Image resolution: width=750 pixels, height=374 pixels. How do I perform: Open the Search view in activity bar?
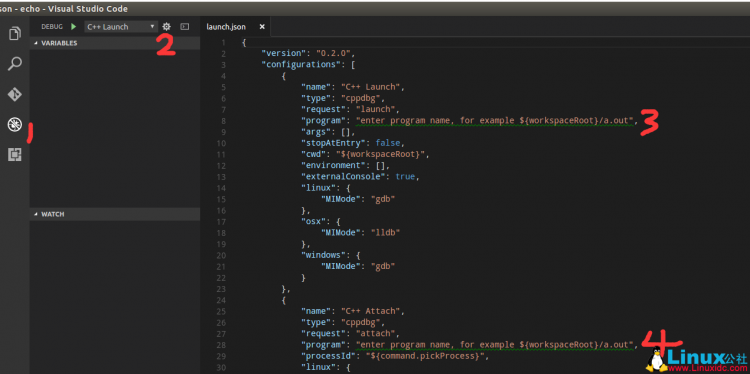click(x=15, y=64)
